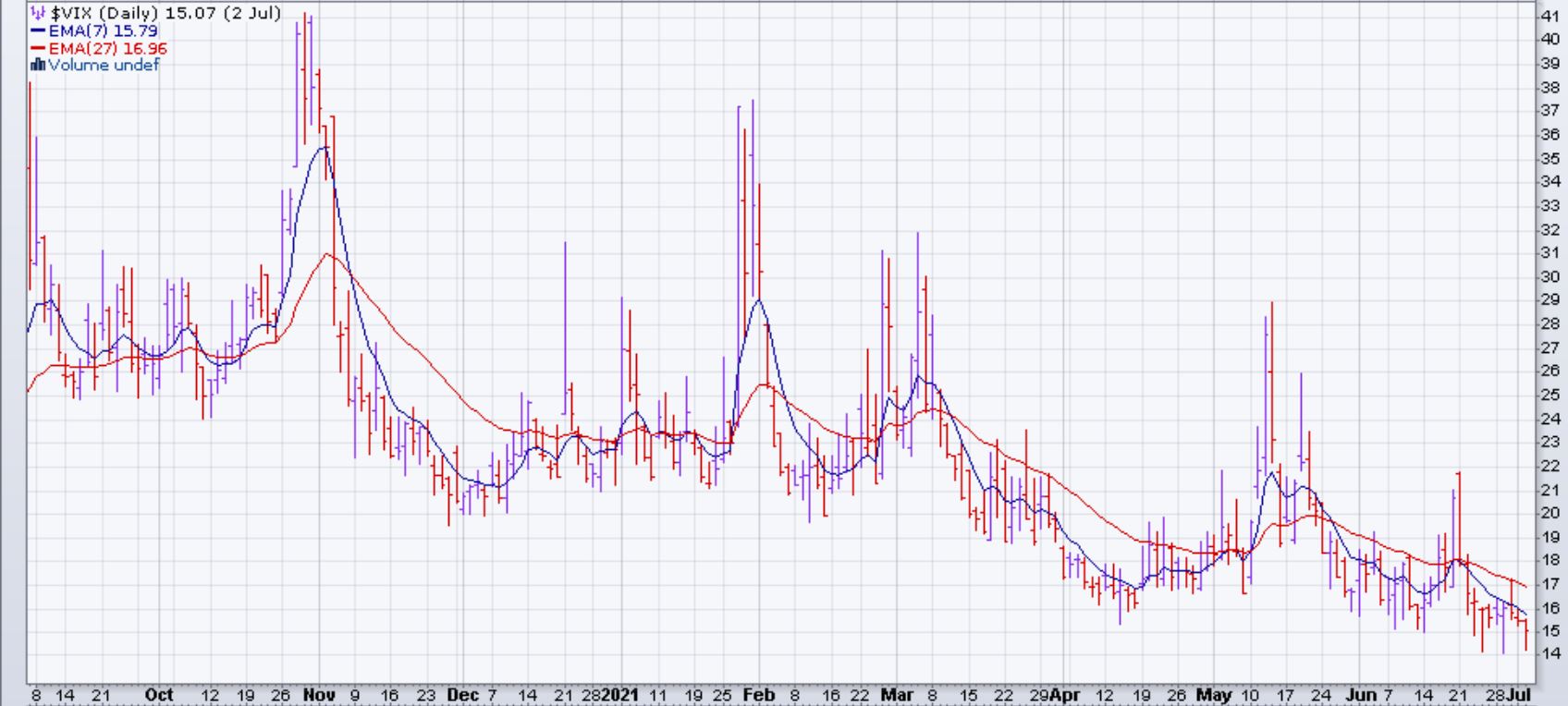
Task: Click the $VIX price bar legend icon
Action: 38,14
